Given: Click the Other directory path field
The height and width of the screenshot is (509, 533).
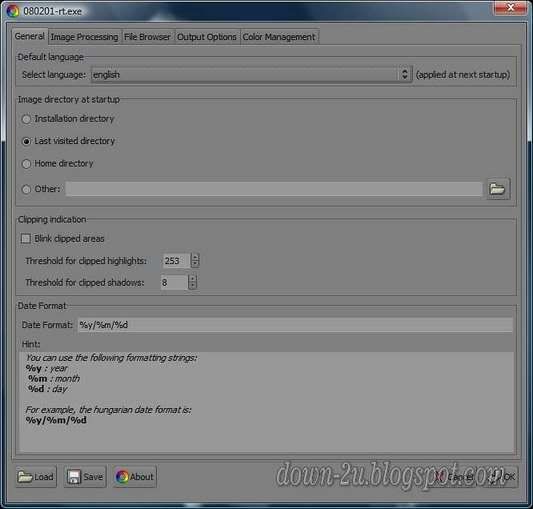Looking at the screenshot, I should coord(274,189).
